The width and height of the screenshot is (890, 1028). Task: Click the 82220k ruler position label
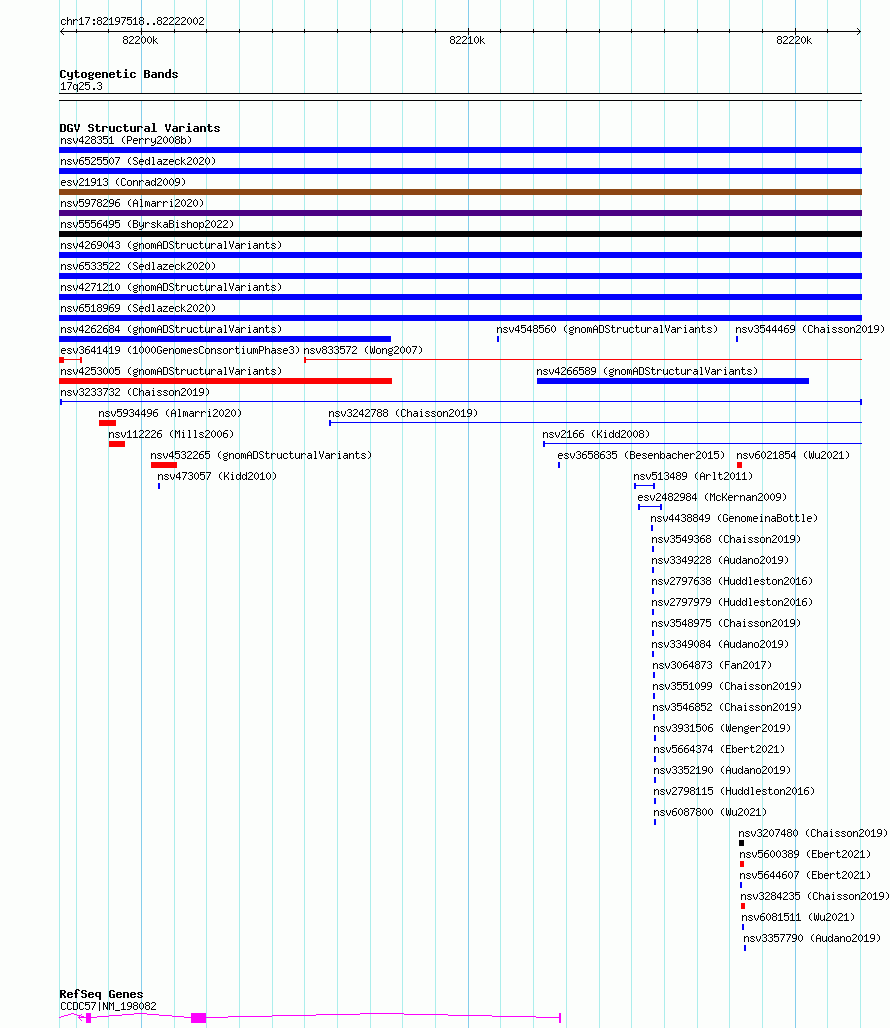point(794,40)
